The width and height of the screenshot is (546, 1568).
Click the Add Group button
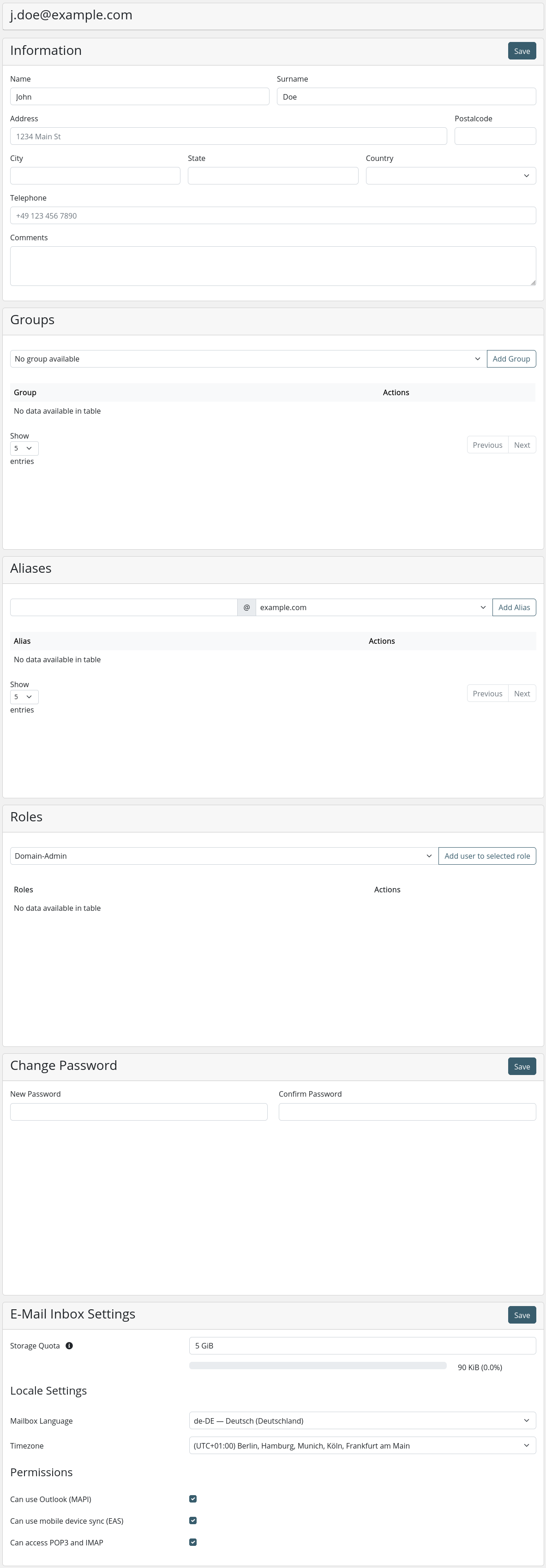[x=510, y=359]
